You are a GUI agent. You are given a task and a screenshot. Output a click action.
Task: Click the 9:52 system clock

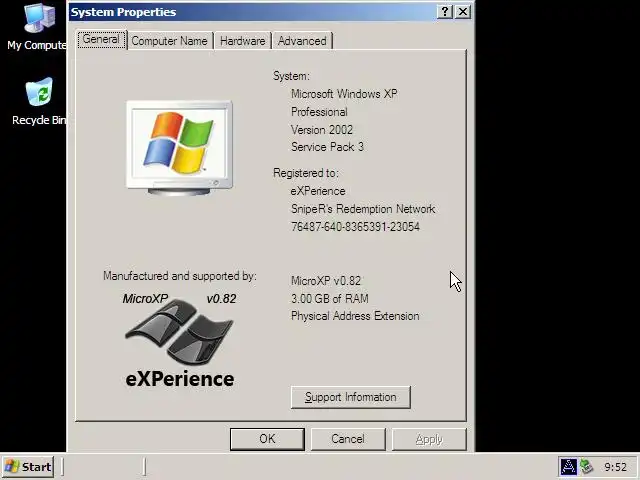(x=615, y=467)
